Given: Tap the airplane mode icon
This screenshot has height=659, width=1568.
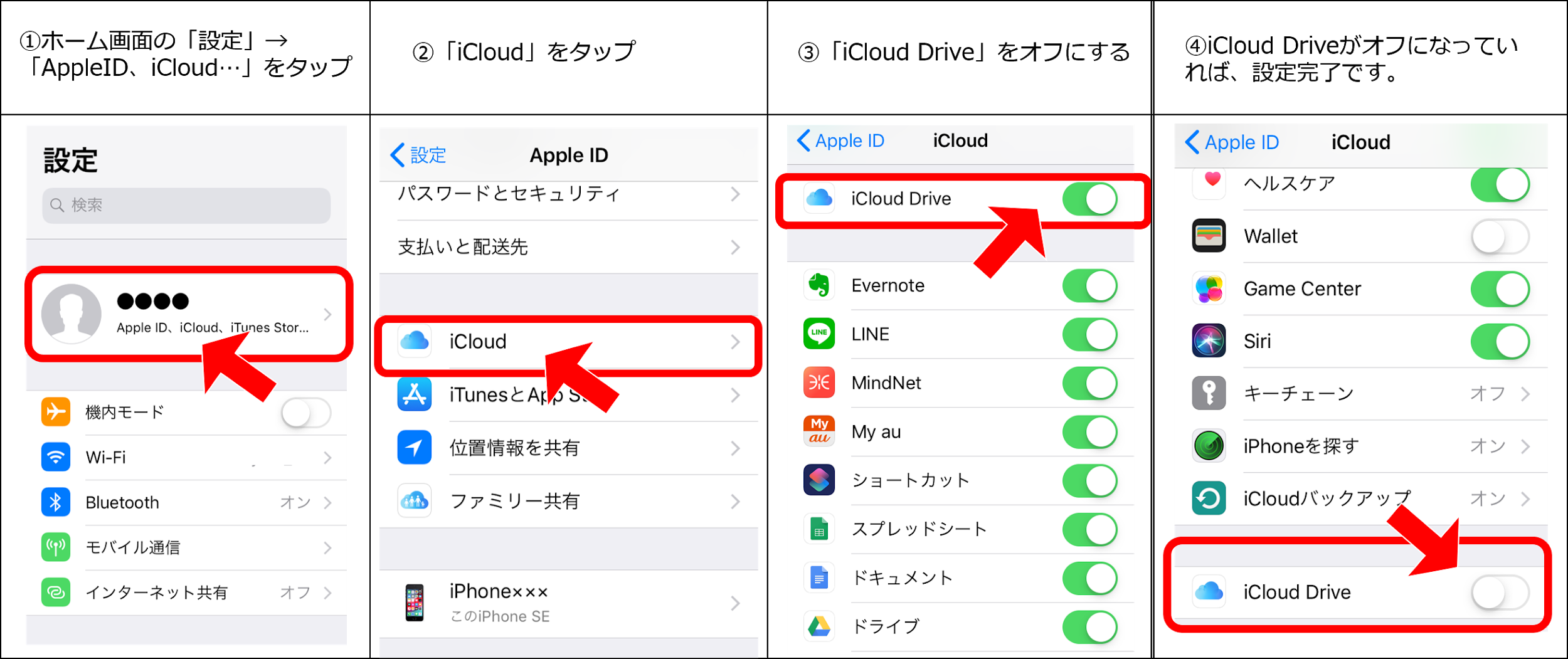Looking at the screenshot, I should point(56,412).
